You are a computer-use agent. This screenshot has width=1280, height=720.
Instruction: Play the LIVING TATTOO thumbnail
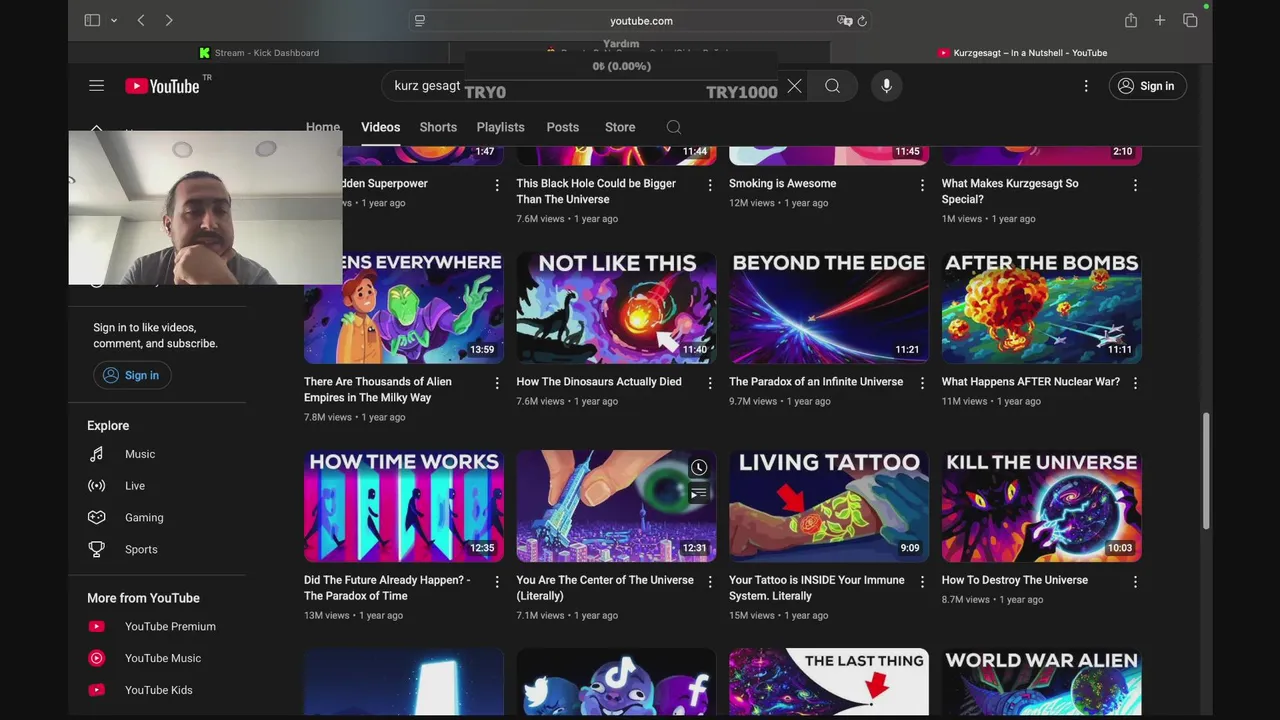(x=829, y=506)
